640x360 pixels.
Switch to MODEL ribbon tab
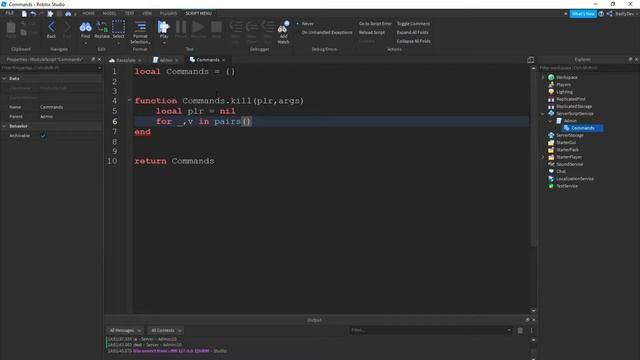click(109, 13)
